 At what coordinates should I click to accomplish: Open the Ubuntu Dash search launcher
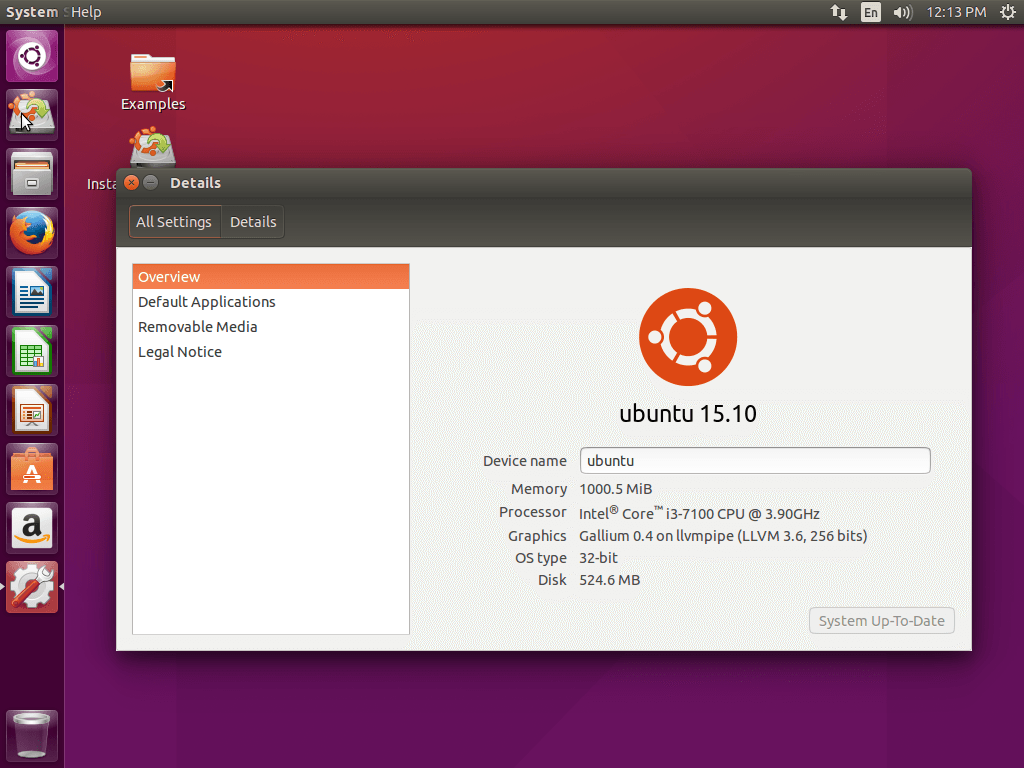pos(32,56)
